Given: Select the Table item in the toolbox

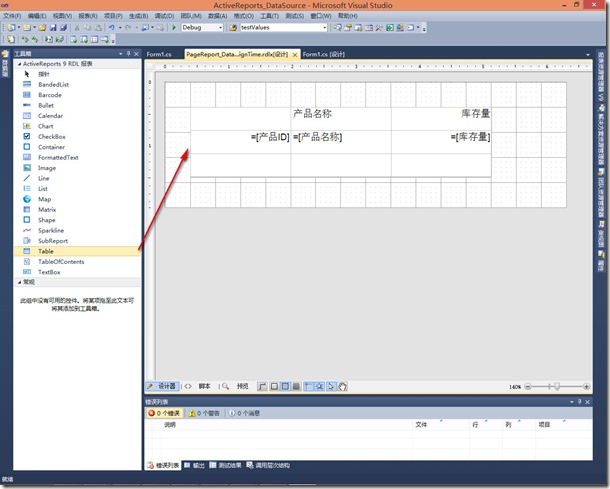Looking at the screenshot, I should tap(77, 251).
